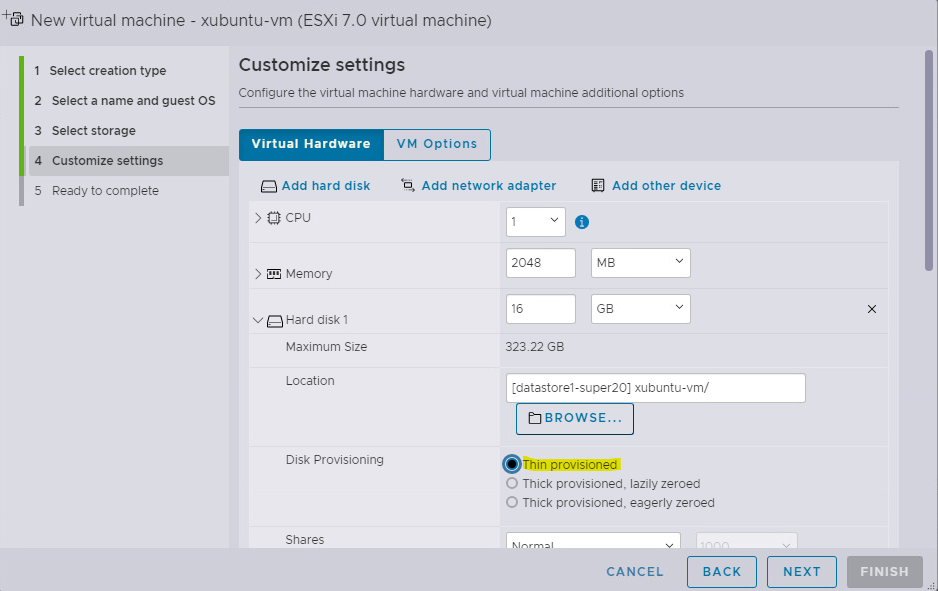938x591 pixels.
Task: Select Thick provisioned, eagerly zeroed
Action: click(x=512, y=503)
